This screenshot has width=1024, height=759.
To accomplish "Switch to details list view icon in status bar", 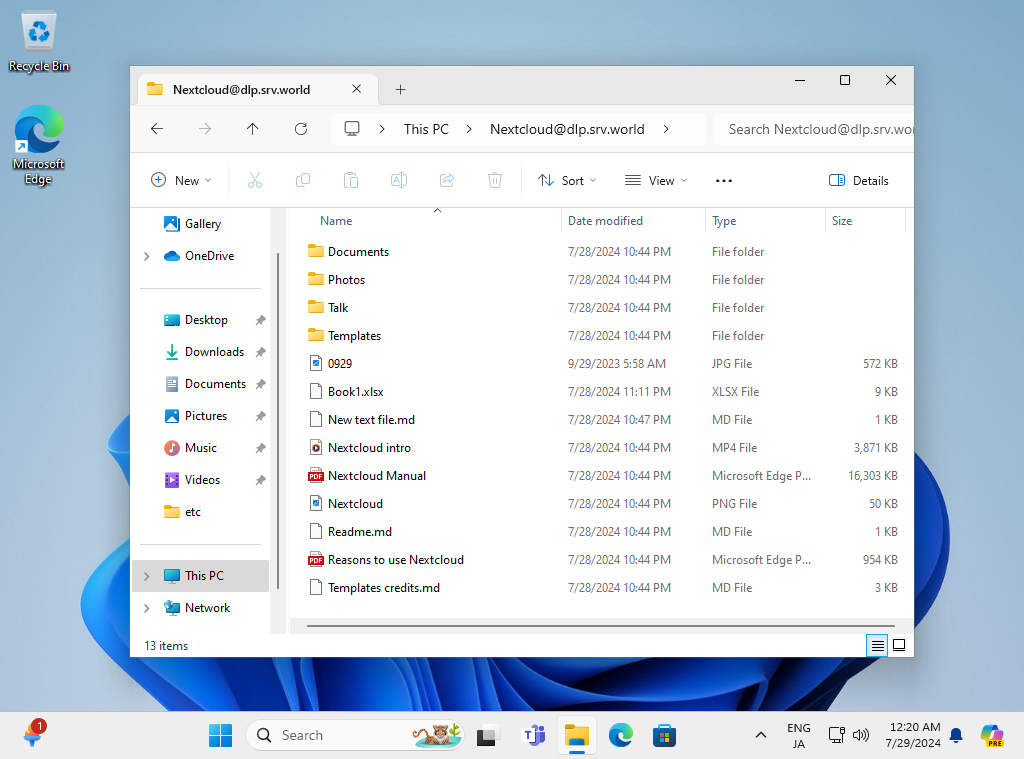I will 878,645.
